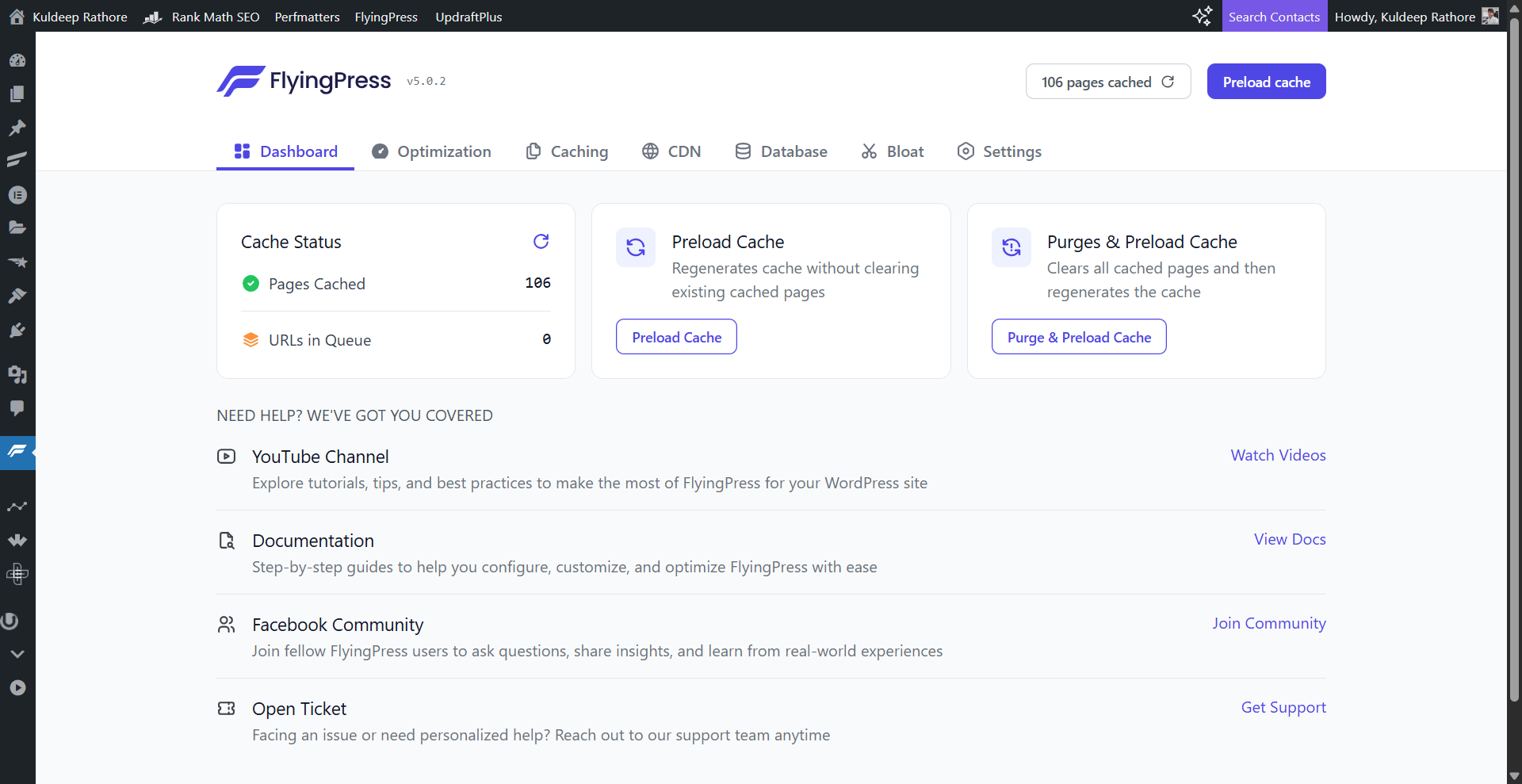The height and width of the screenshot is (784, 1522).
Task: Open UpdraftPlus admin bar menu
Action: tap(468, 17)
